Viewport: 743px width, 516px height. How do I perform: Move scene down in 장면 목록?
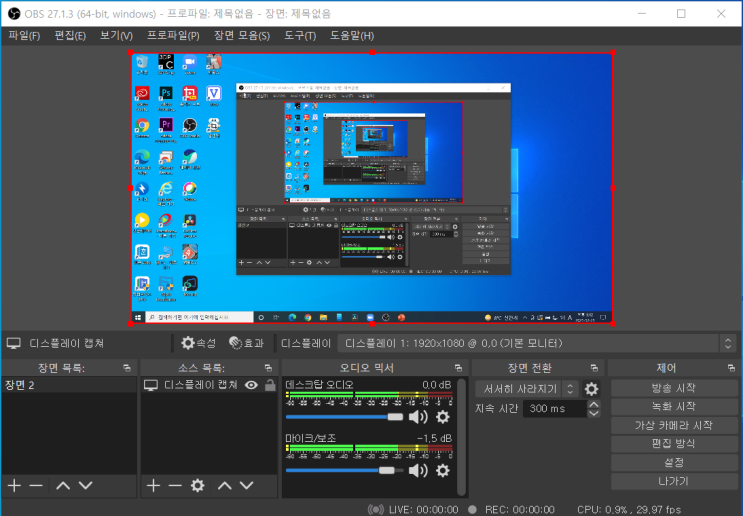pos(85,486)
